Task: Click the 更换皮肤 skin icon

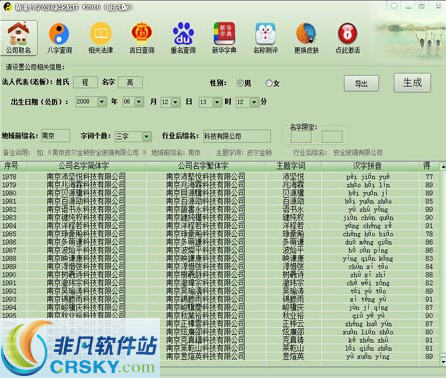Action: pos(306,38)
